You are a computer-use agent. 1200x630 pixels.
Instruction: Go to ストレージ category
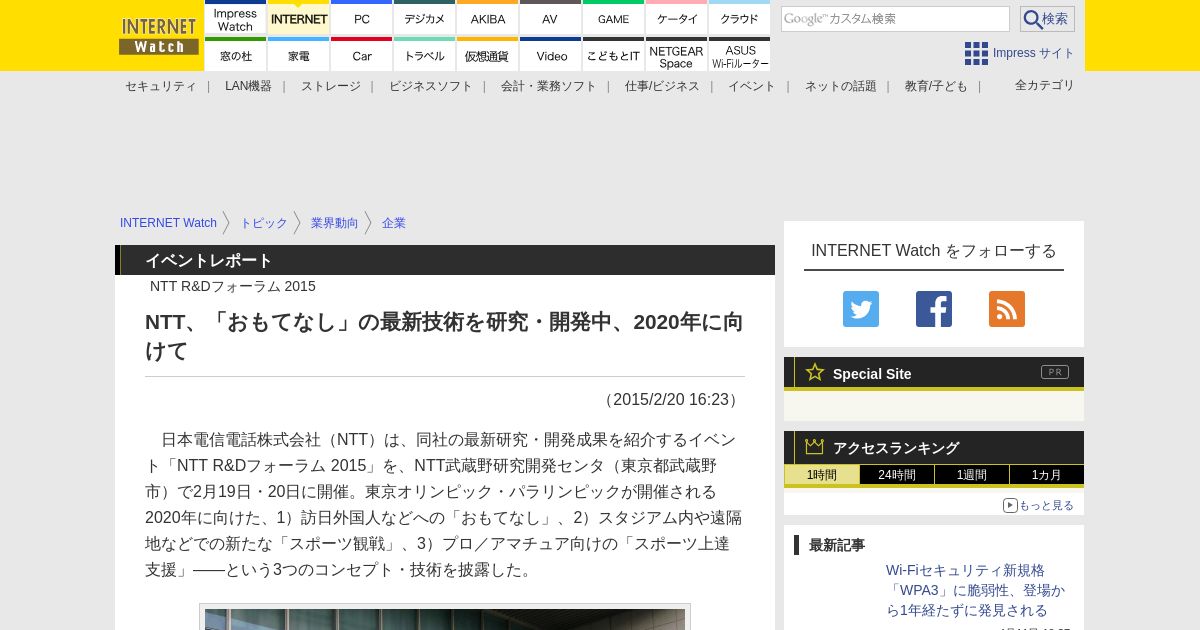click(331, 86)
